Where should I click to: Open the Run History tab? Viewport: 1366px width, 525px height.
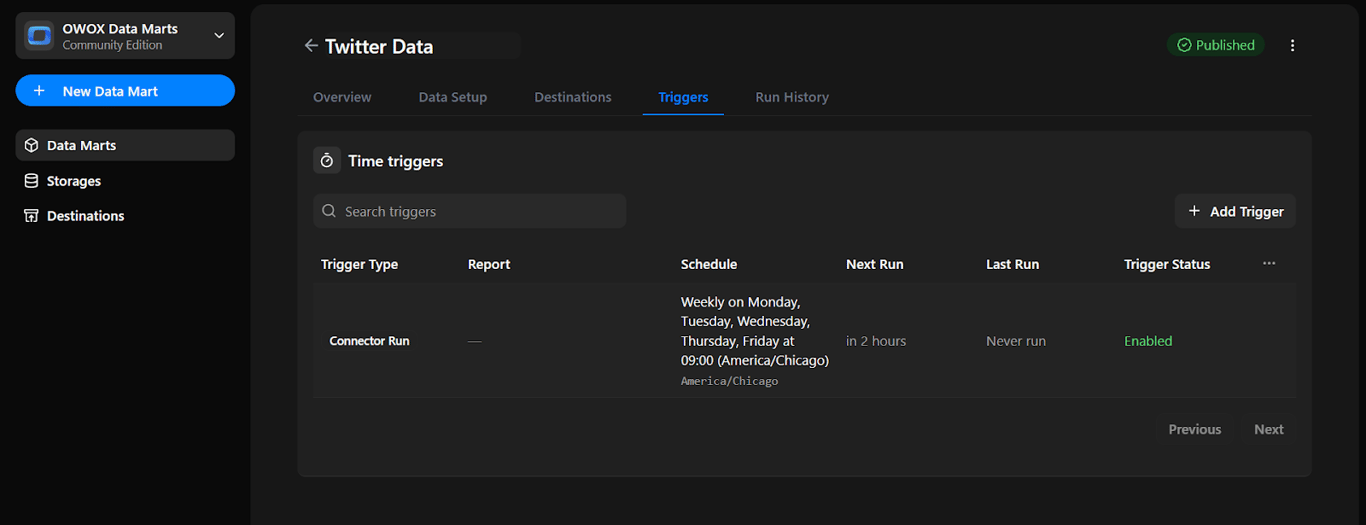point(792,97)
